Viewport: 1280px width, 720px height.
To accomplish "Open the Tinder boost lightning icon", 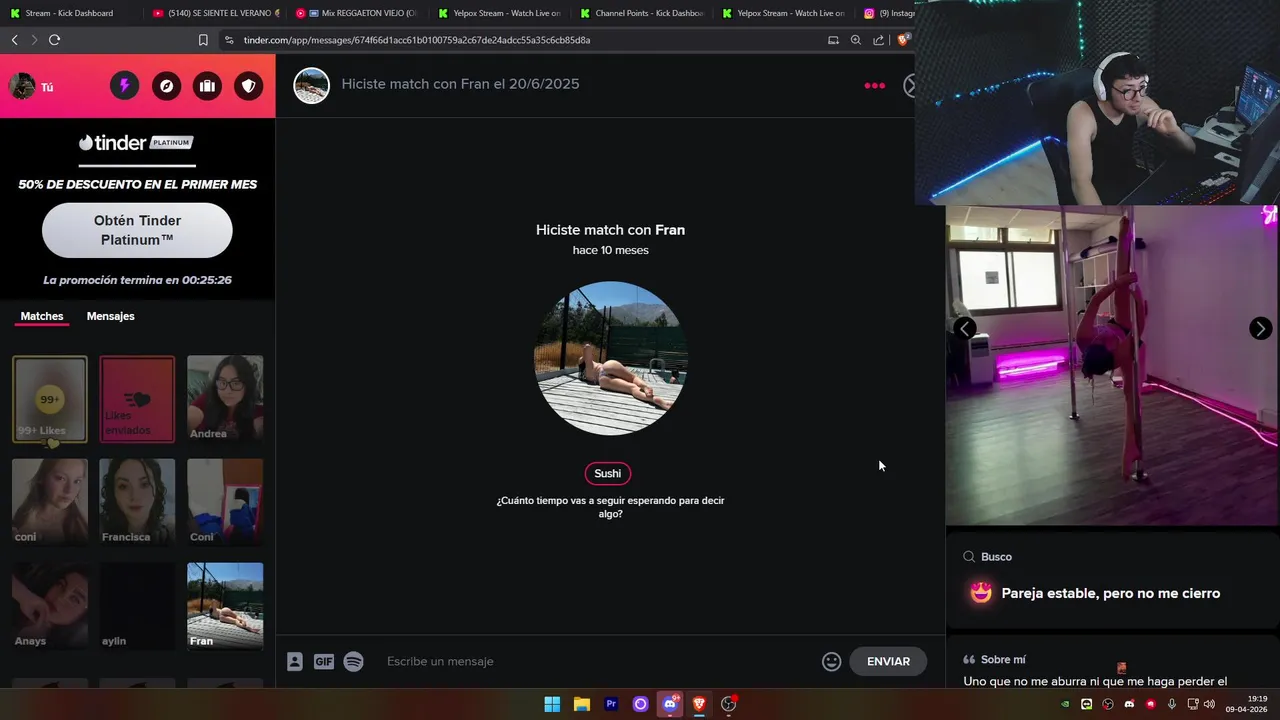I will [x=124, y=86].
